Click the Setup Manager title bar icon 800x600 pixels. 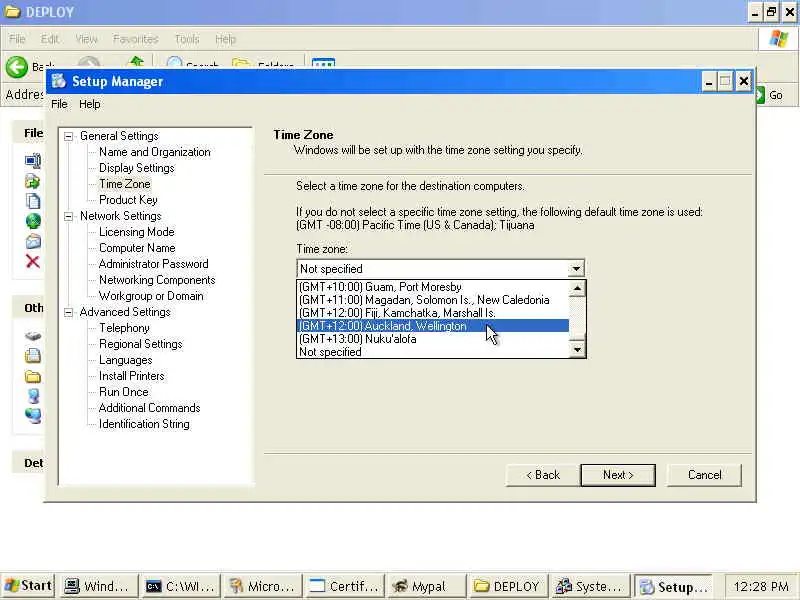click(x=59, y=81)
